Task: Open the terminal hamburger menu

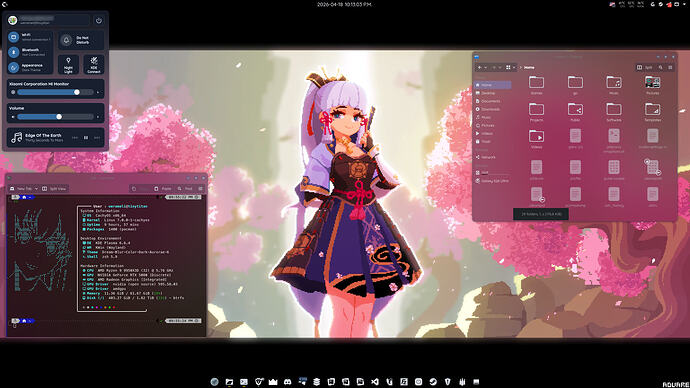Action: [x=201, y=189]
